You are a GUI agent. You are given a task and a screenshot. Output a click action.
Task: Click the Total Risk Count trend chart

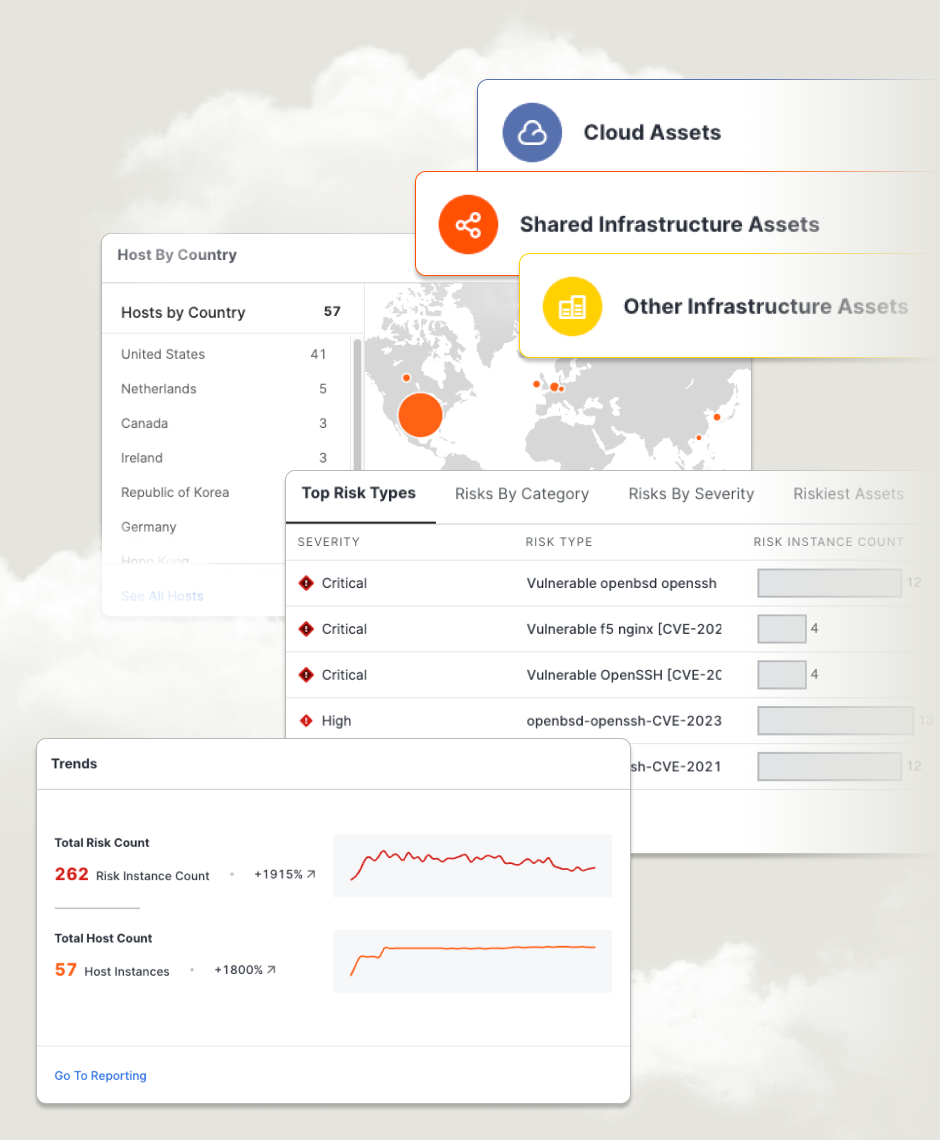472,865
